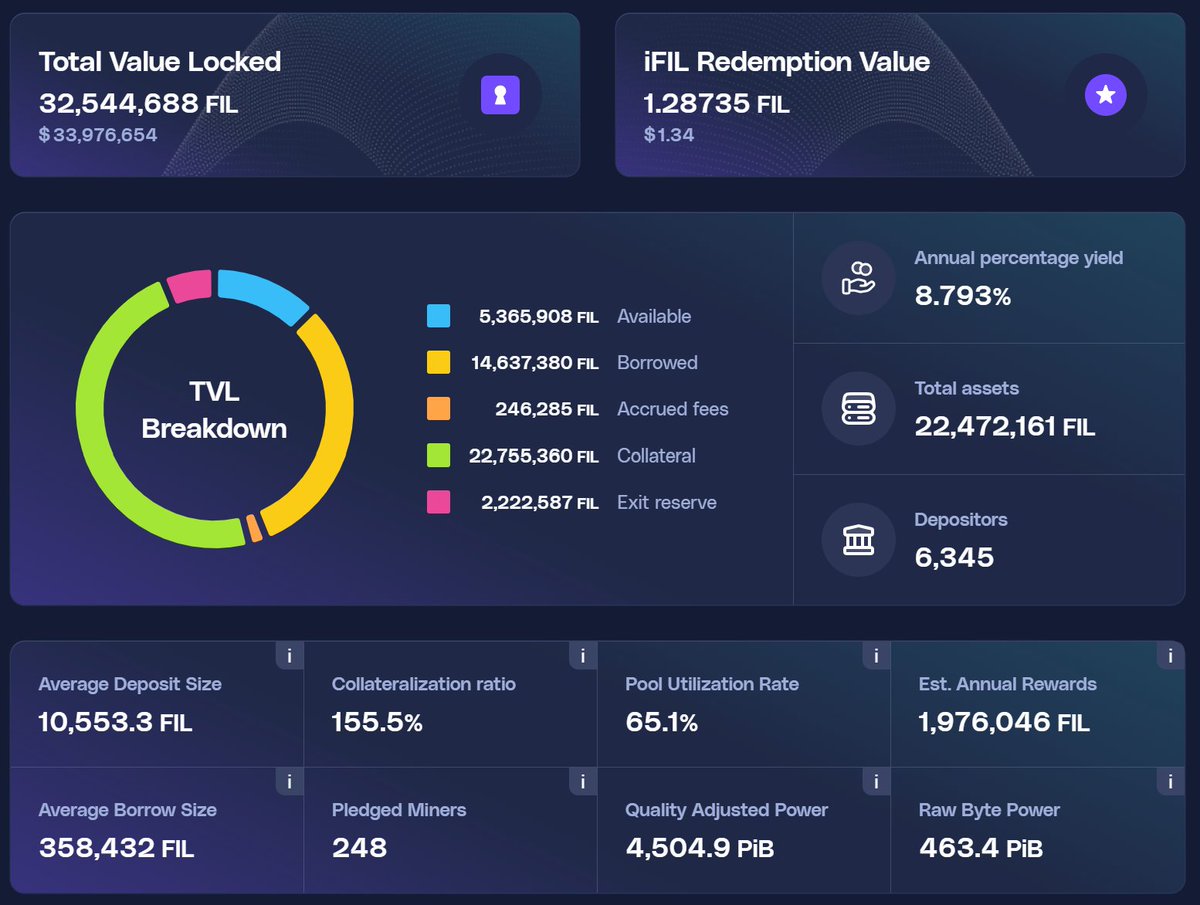View info for Raw Byte Power
1200x905 pixels.
(1170, 782)
